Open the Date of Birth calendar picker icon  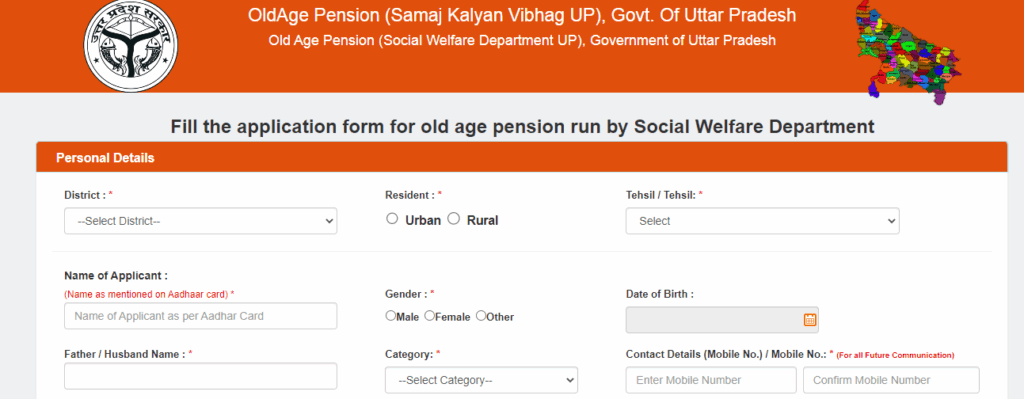pyautogui.click(x=810, y=319)
